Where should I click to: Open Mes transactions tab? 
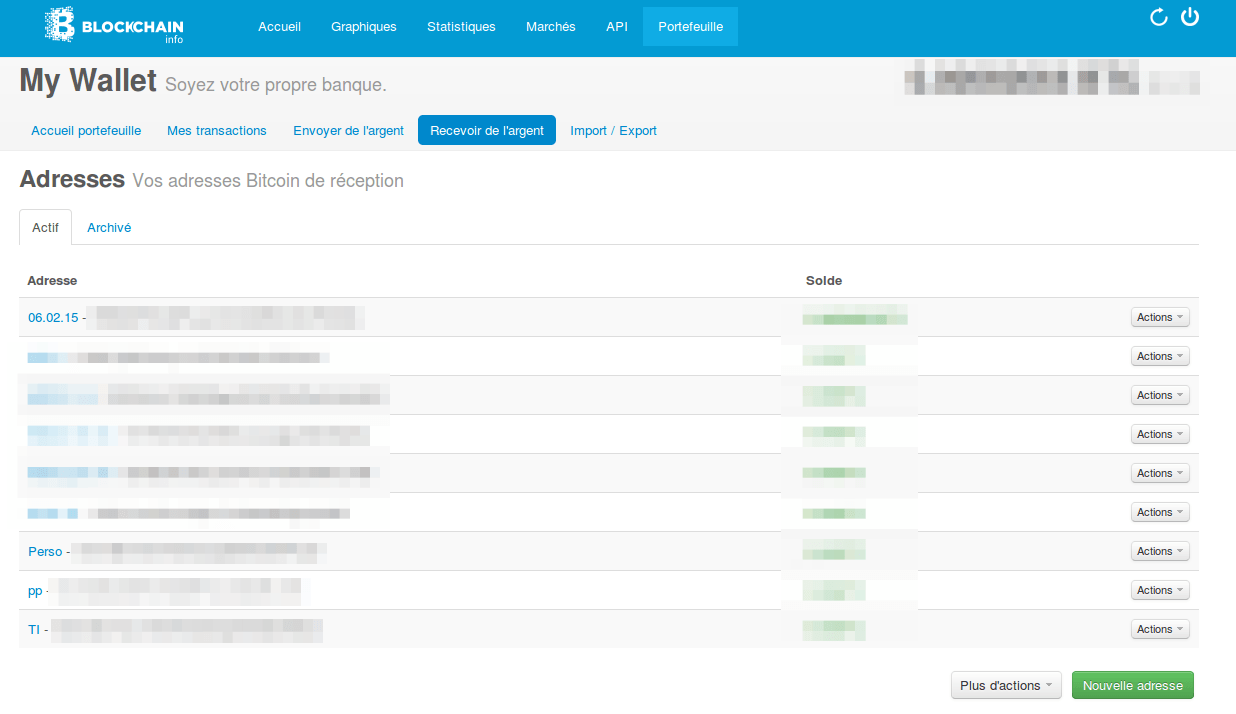pos(217,131)
